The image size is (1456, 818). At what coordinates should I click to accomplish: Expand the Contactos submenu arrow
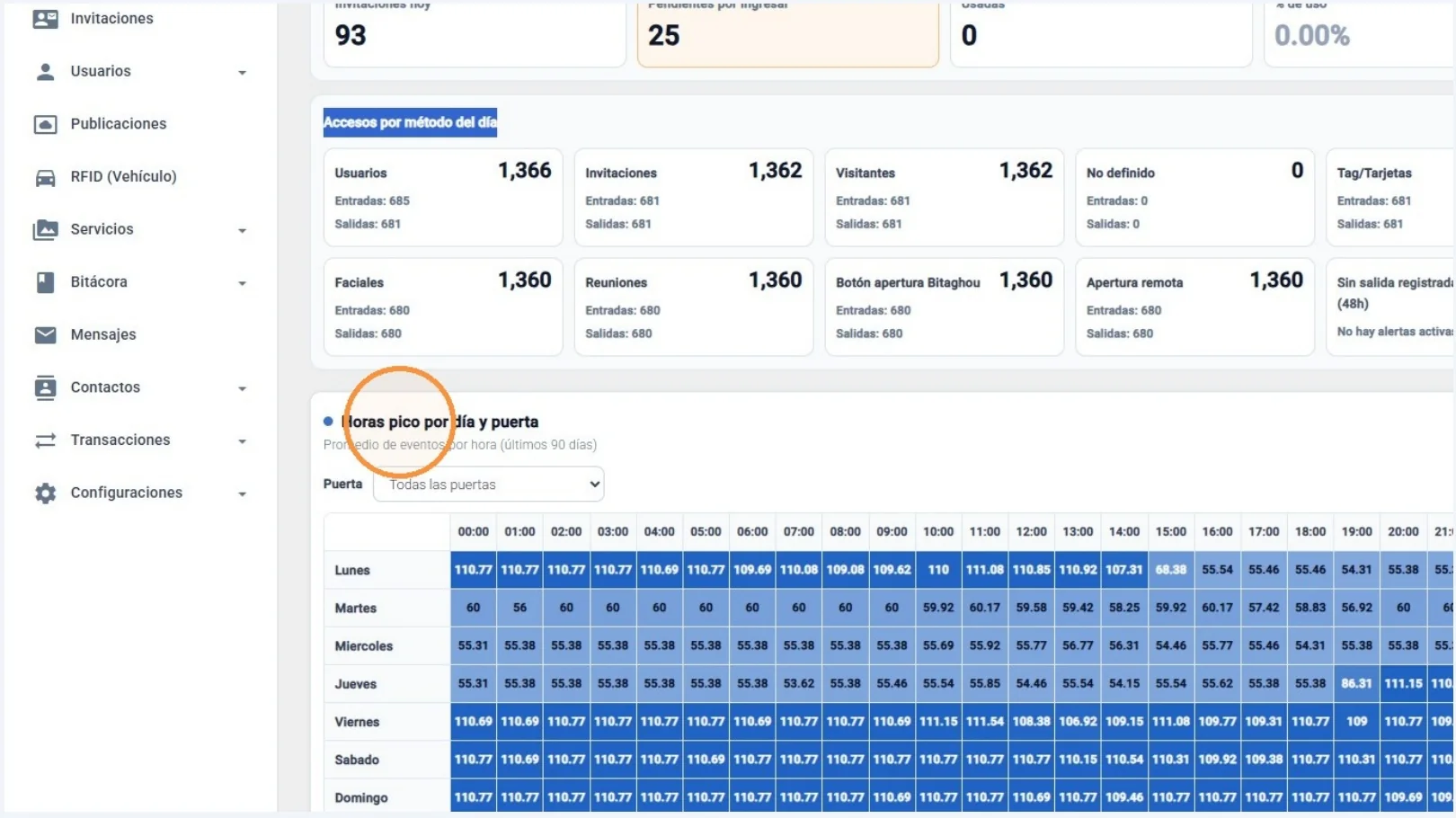point(242,389)
